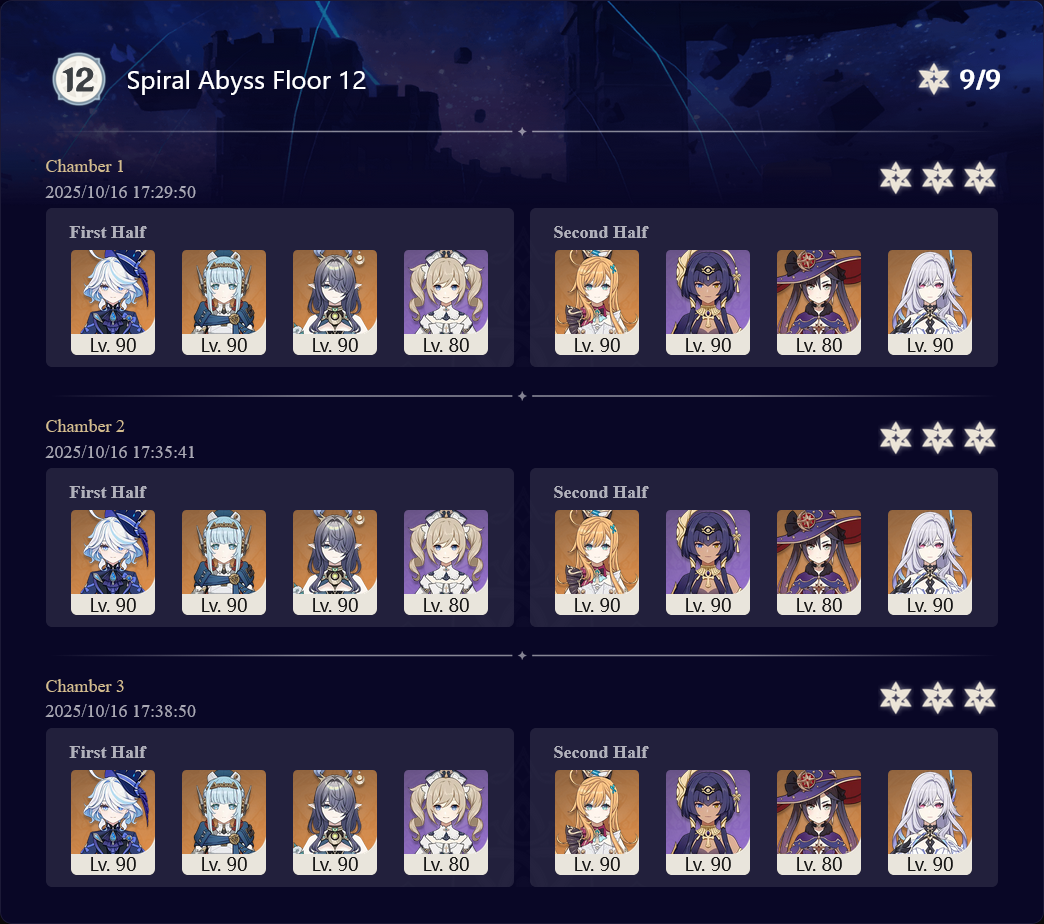Click the middle star of Chamber 2

click(x=937, y=437)
